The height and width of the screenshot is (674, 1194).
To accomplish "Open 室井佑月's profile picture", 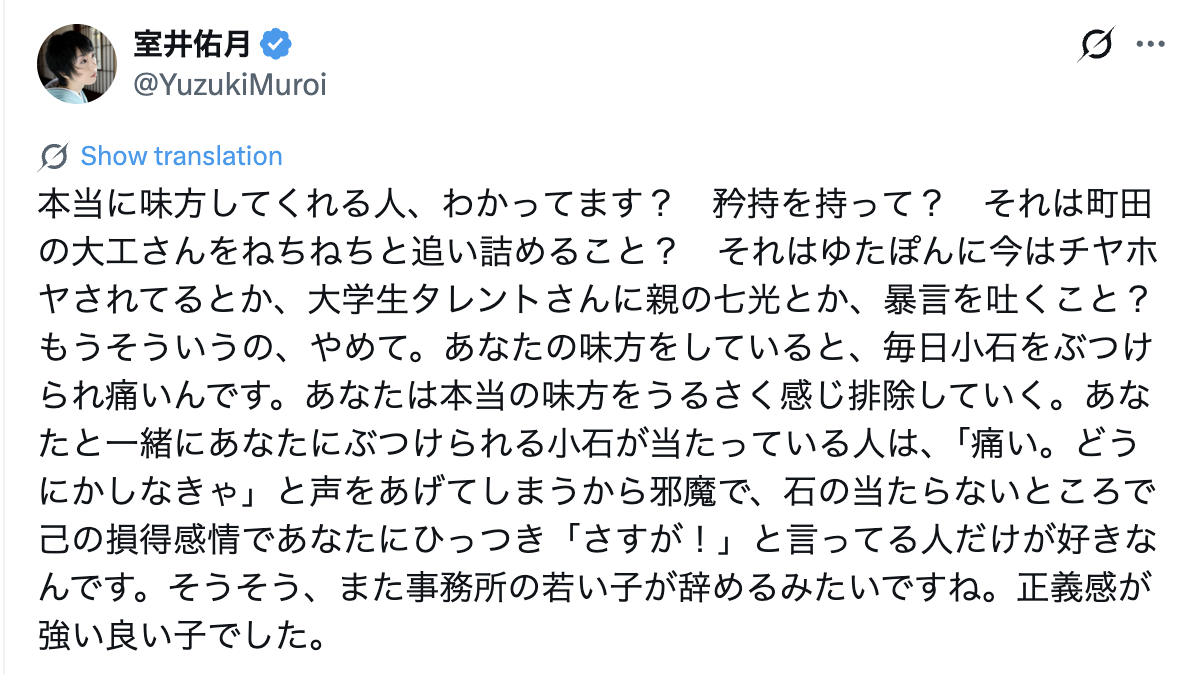I will pyautogui.click(x=77, y=64).
